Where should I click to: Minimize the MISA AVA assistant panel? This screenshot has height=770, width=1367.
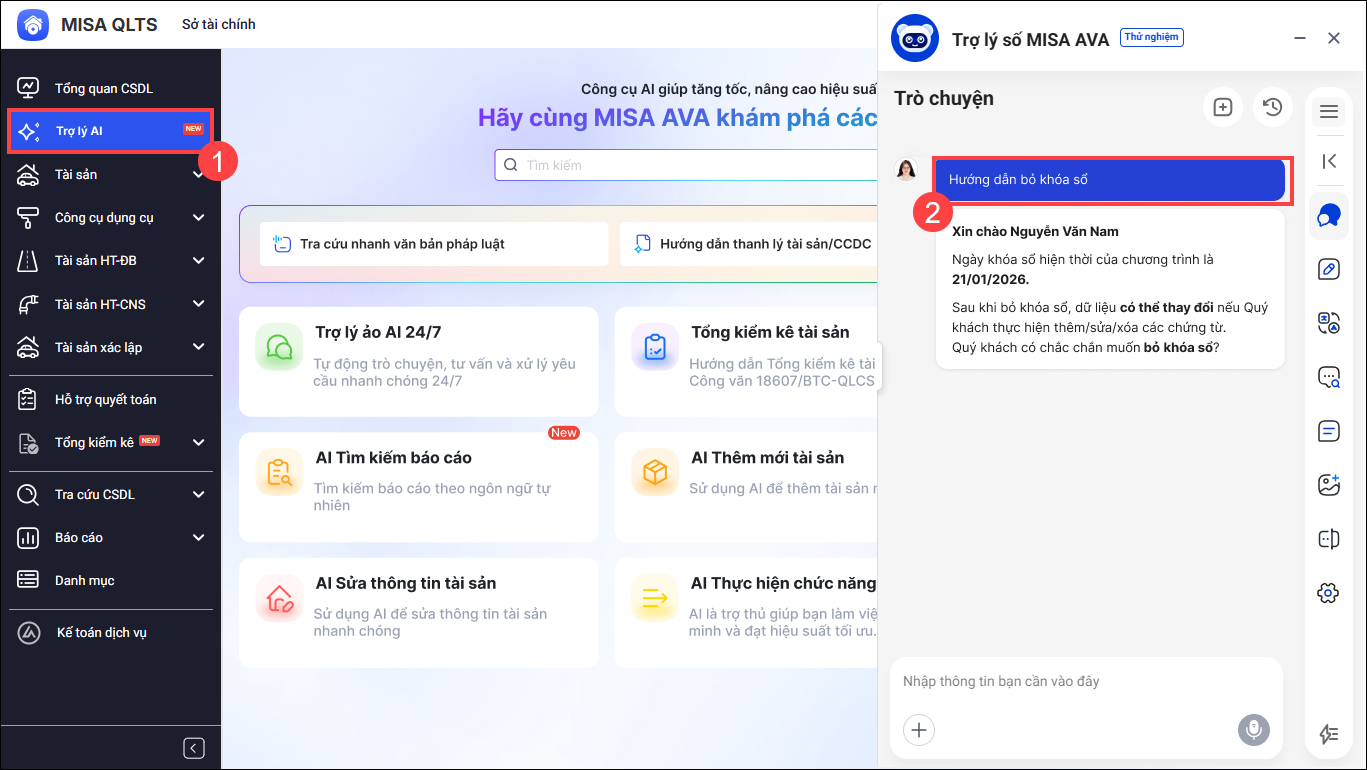point(1300,38)
